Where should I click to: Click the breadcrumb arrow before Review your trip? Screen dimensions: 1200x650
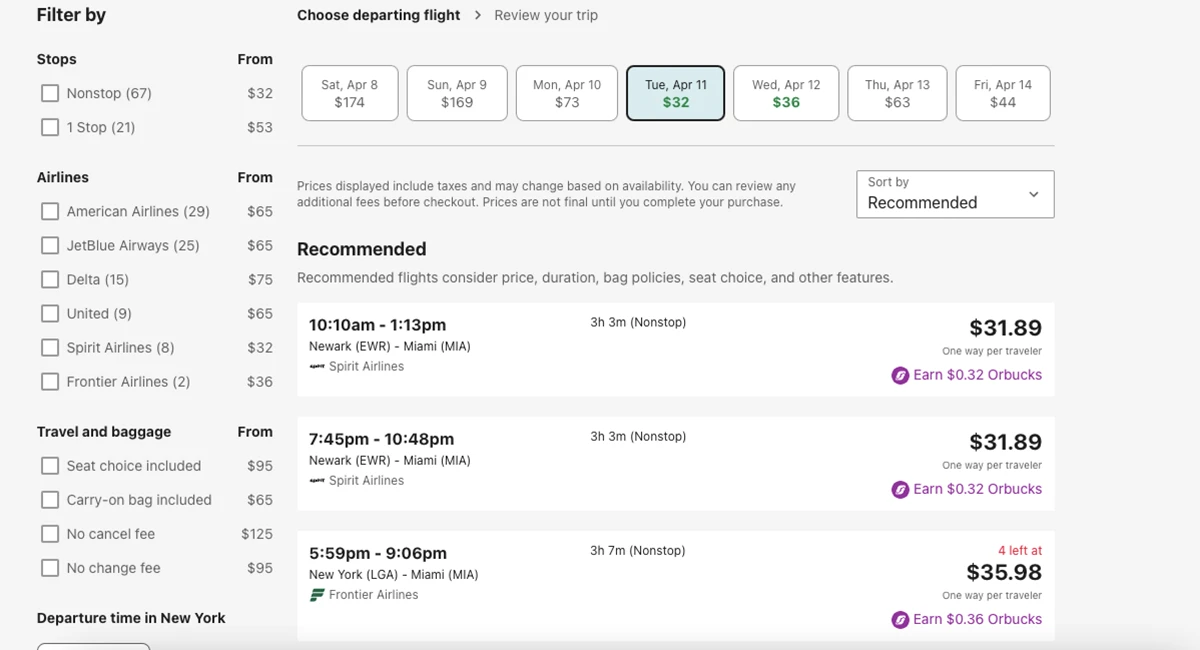tap(478, 15)
